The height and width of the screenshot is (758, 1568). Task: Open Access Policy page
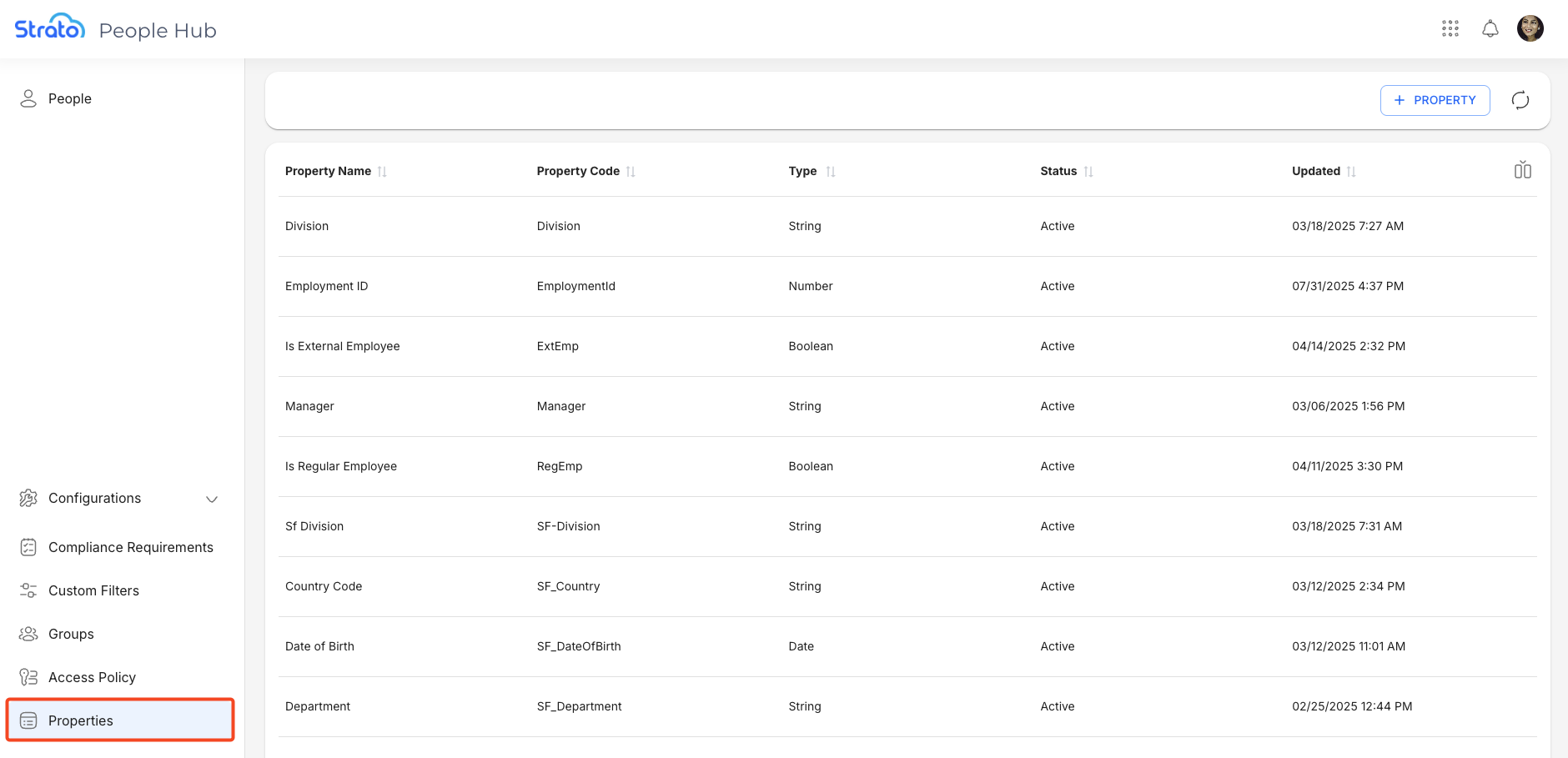[x=92, y=677]
